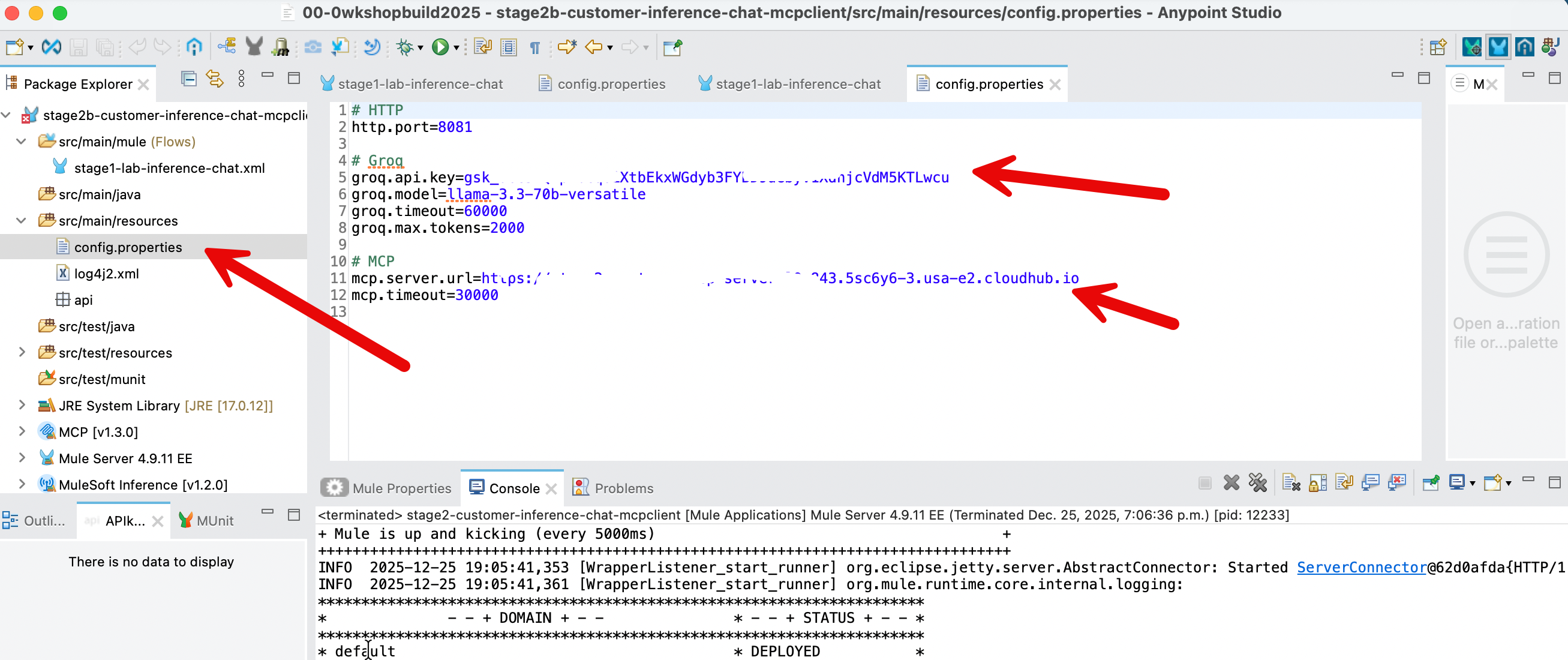
Task: Remove all terminated launches in Console toolbar
Action: pyautogui.click(x=1258, y=482)
